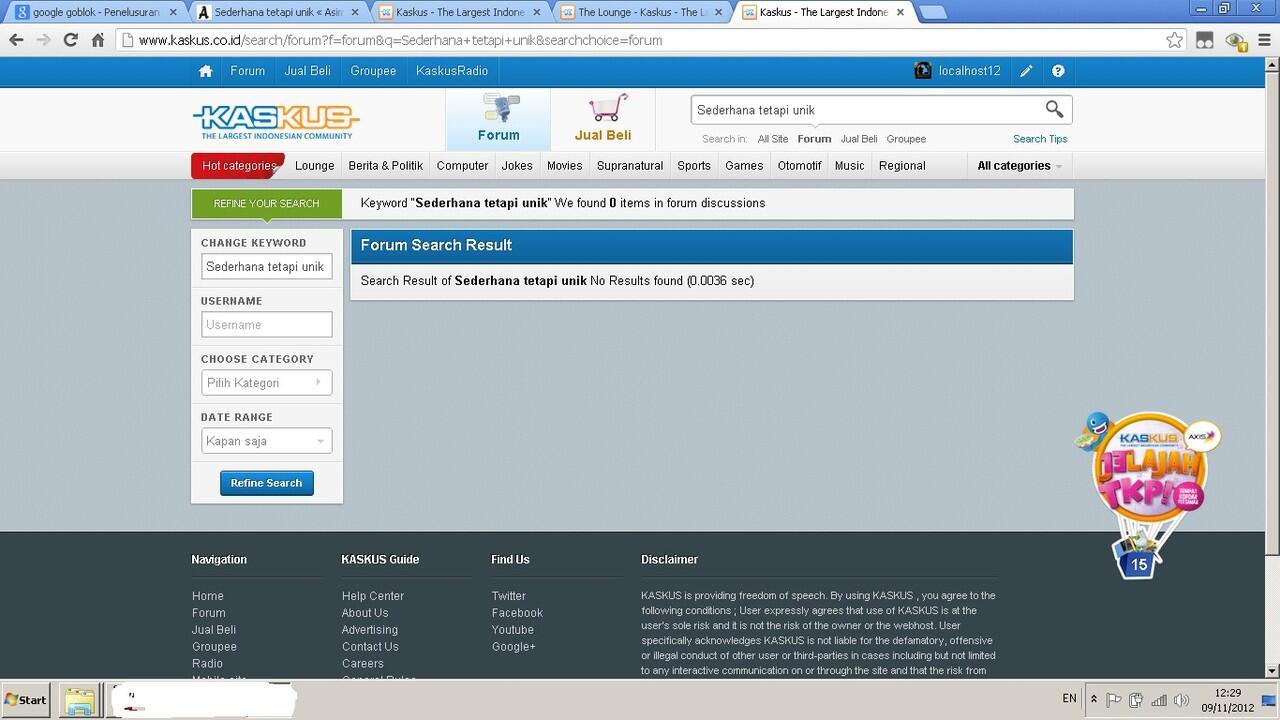The height and width of the screenshot is (720, 1280).
Task: Click the KASKUS logo
Action: pos(275,122)
